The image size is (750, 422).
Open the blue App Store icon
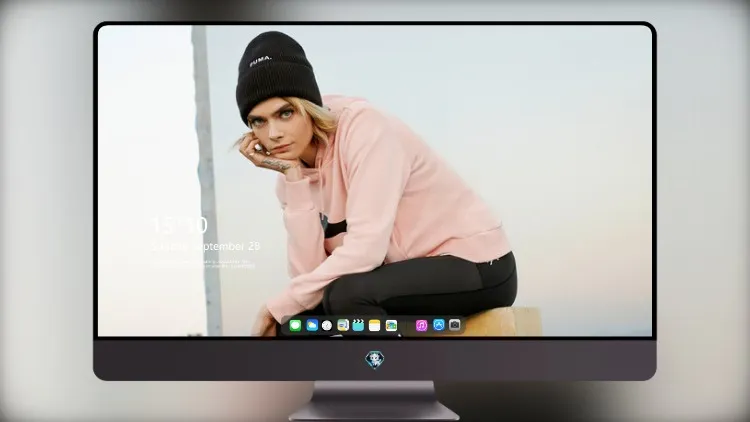[x=439, y=325]
